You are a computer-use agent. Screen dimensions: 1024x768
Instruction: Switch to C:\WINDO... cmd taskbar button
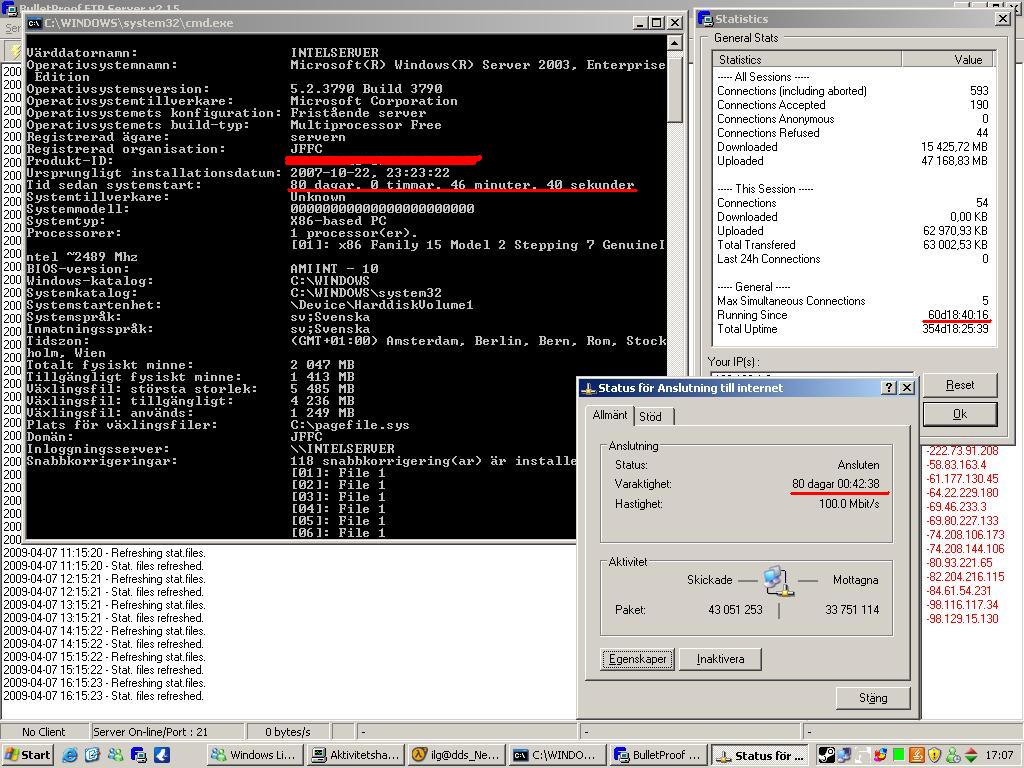(558, 755)
